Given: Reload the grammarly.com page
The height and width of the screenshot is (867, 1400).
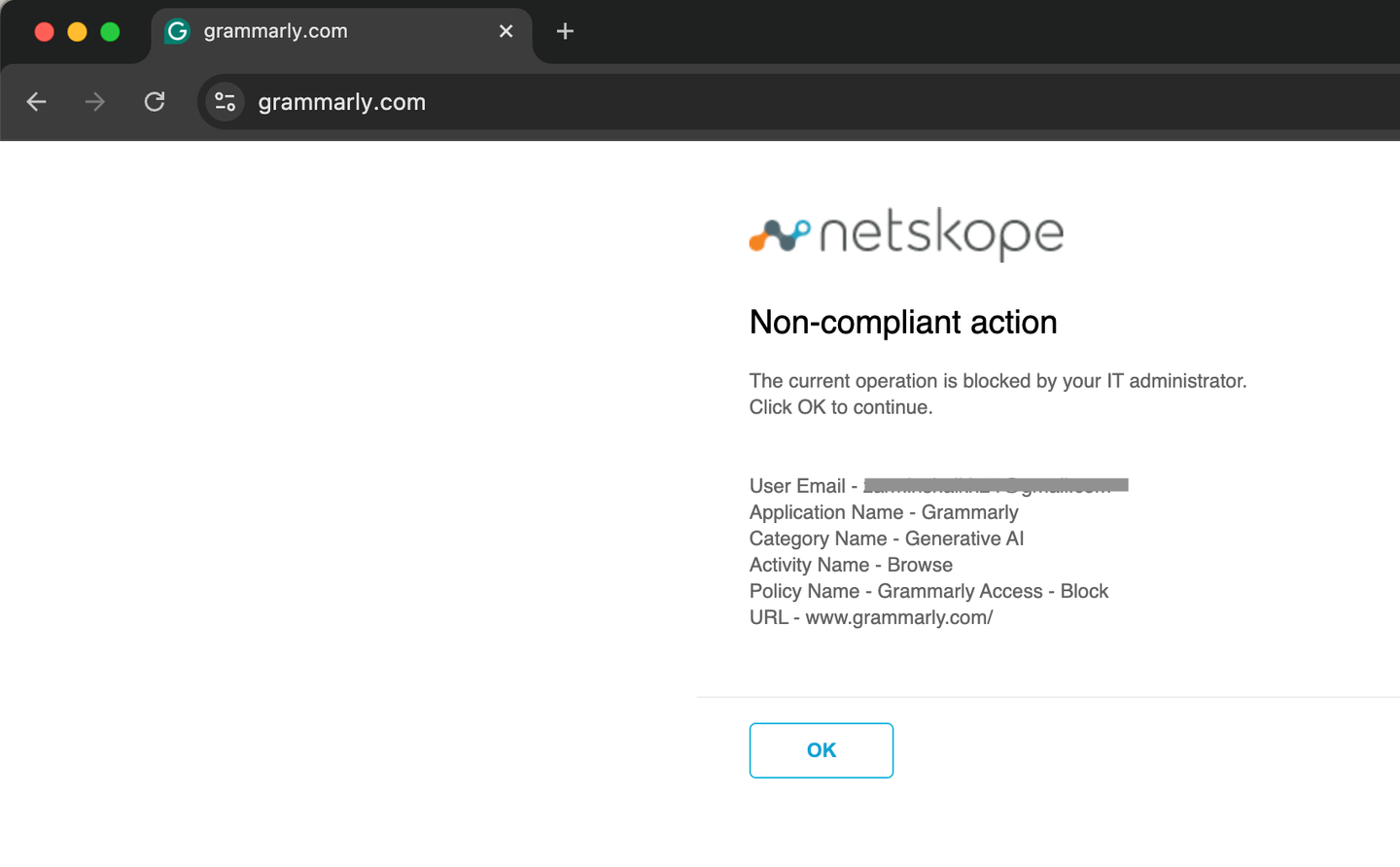Looking at the screenshot, I should click(x=155, y=102).
